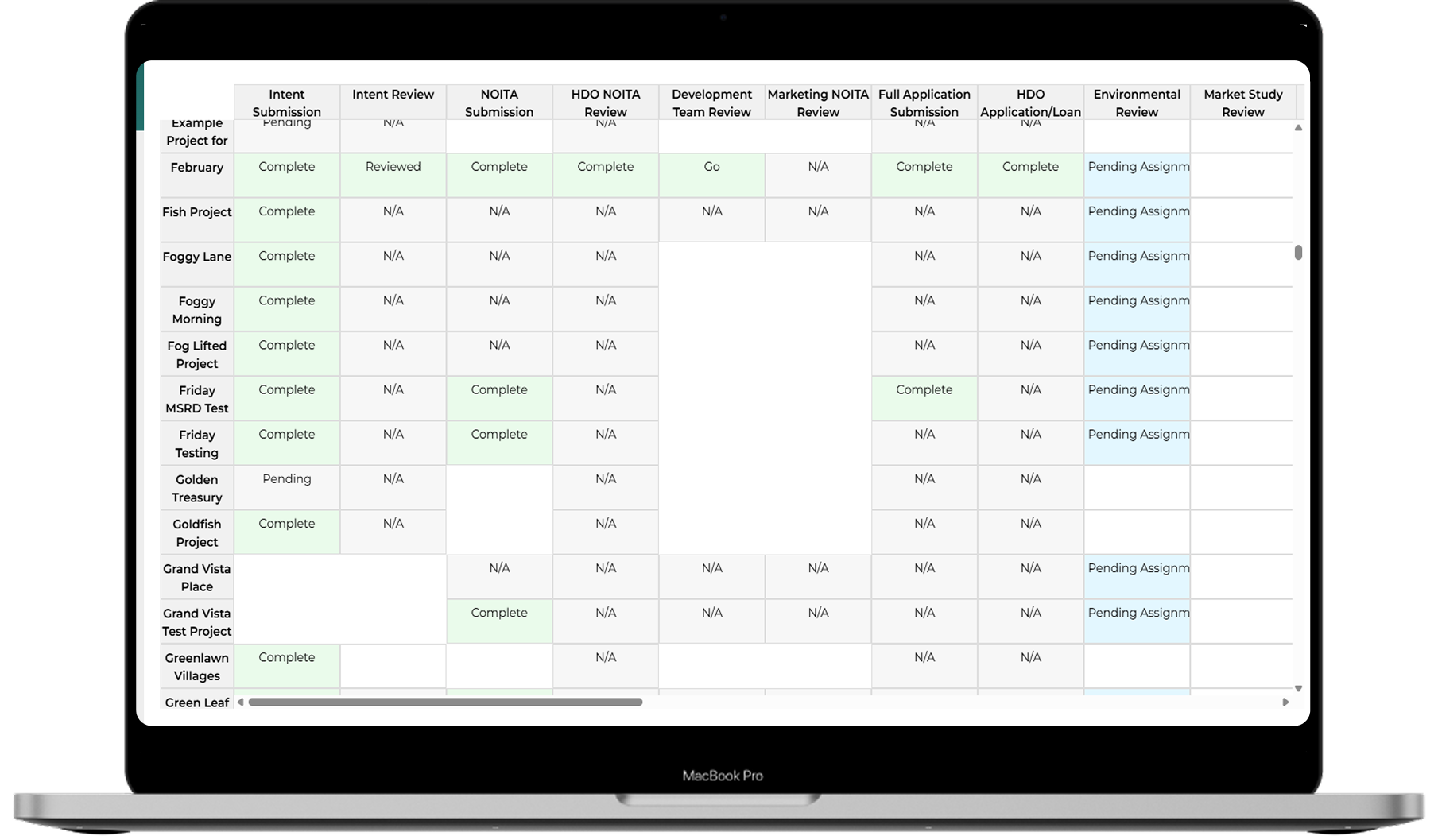Image resolution: width=1438 pixels, height=840 pixels.
Task: Click Foggy Lane's Pending Assignment cell
Action: 1137,265
